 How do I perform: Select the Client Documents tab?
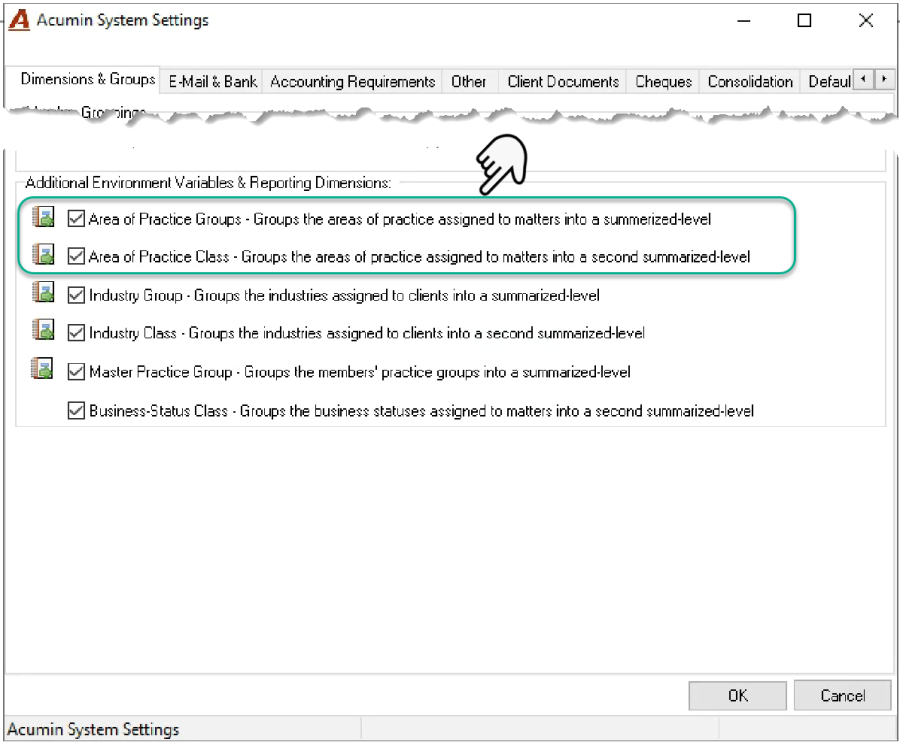pos(563,81)
